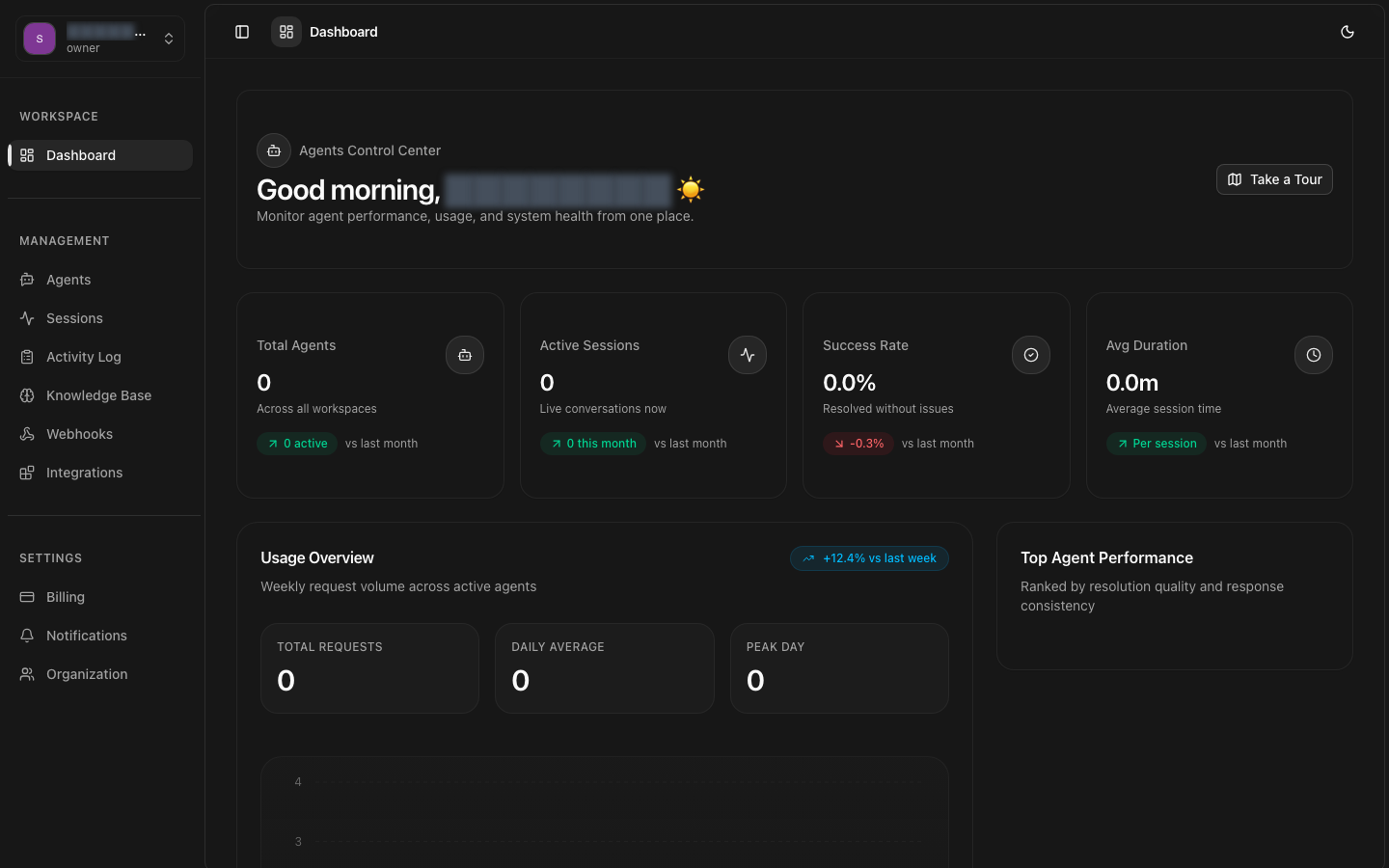
Task: Click the "+12.4% vs last week" badge
Action: (x=869, y=558)
